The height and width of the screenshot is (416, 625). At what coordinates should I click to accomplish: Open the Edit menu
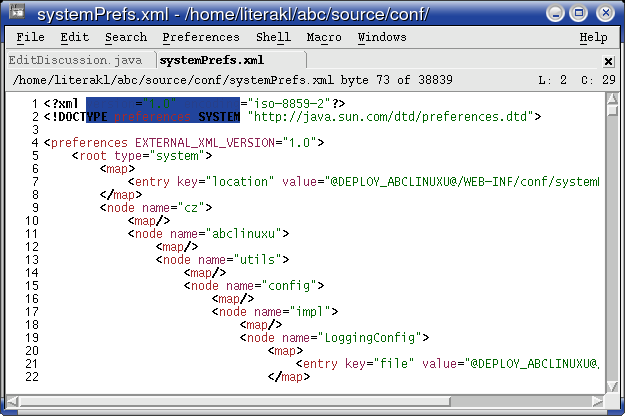coord(74,37)
